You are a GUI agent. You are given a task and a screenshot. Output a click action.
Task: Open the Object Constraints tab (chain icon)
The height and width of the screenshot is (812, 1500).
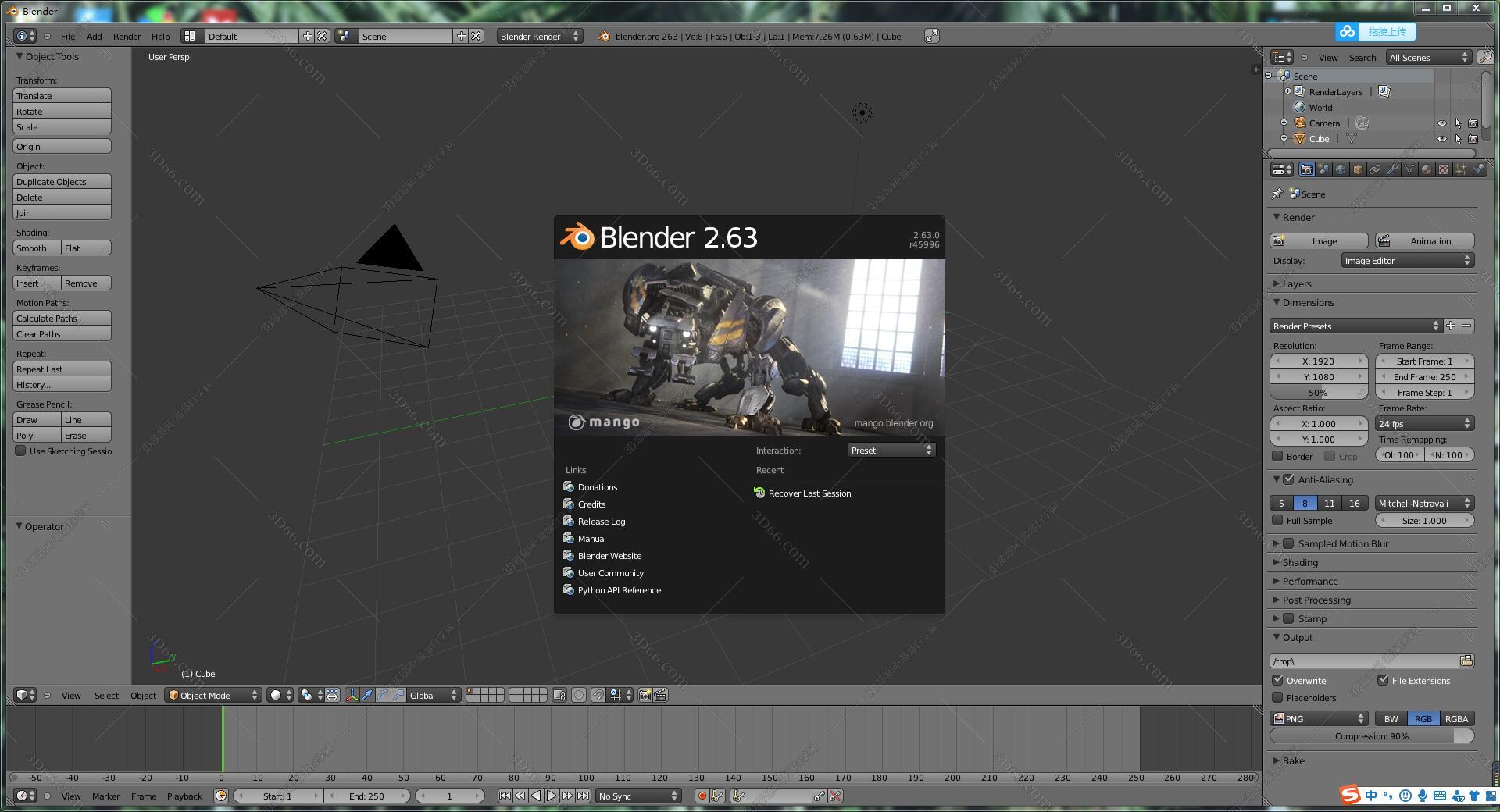[x=1375, y=169]
